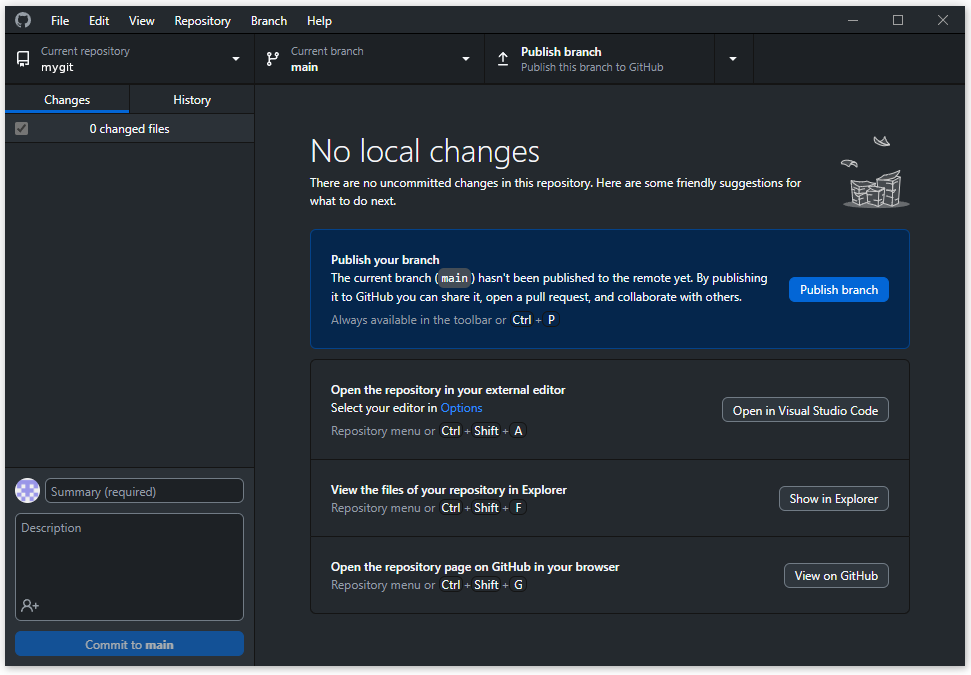Follow the Options link for editor selection
This screenshot has height=675, width=971.
point(461,408)
